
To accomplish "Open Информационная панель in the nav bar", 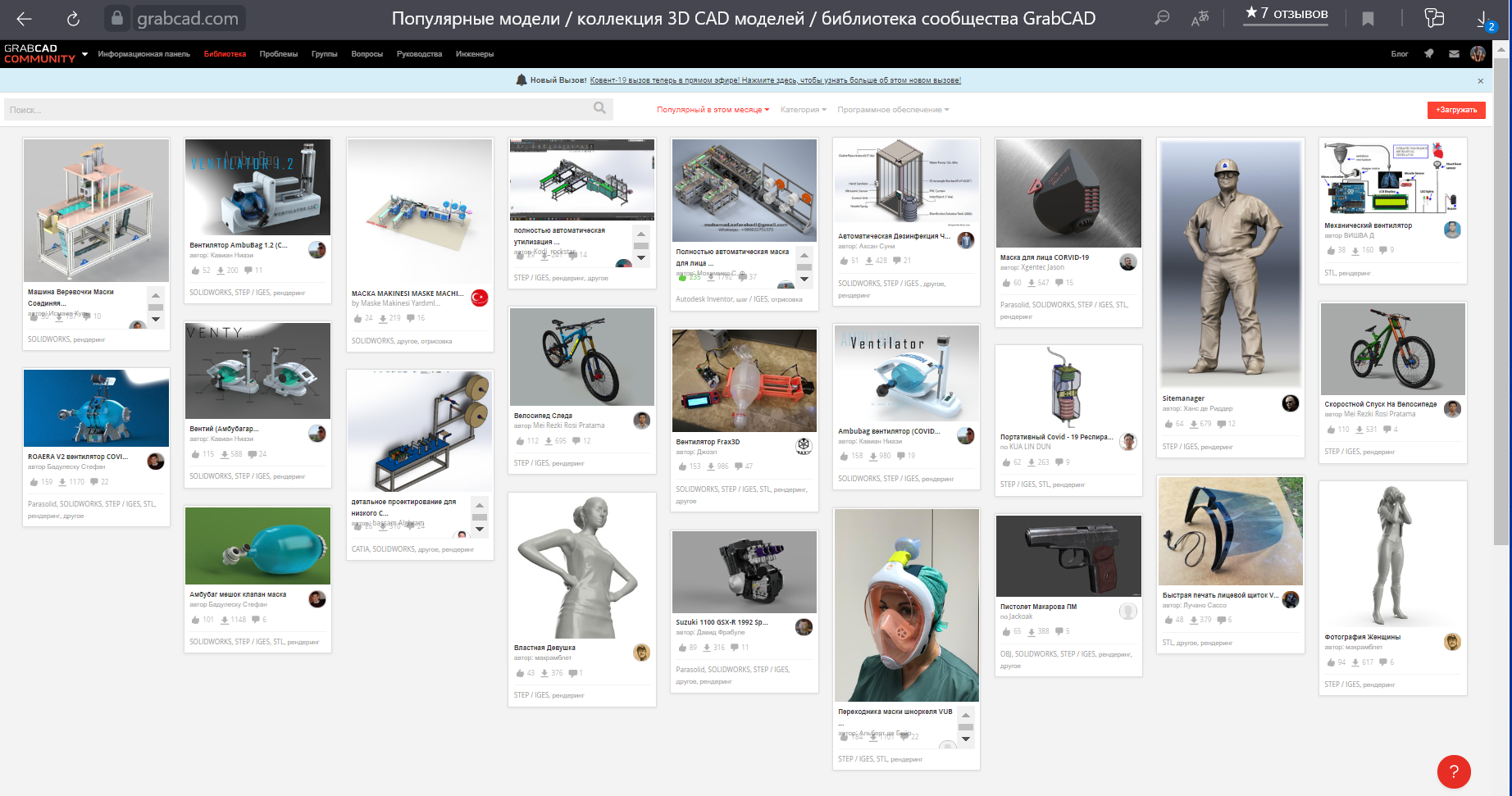I will [x=144, y=54].
